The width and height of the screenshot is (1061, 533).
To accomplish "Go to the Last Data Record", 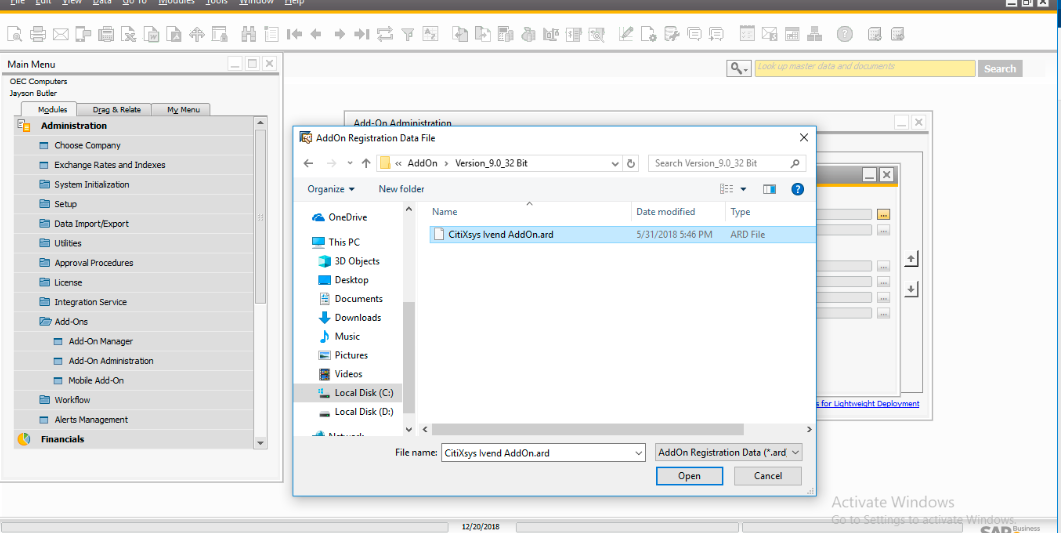I will (362, 34).
